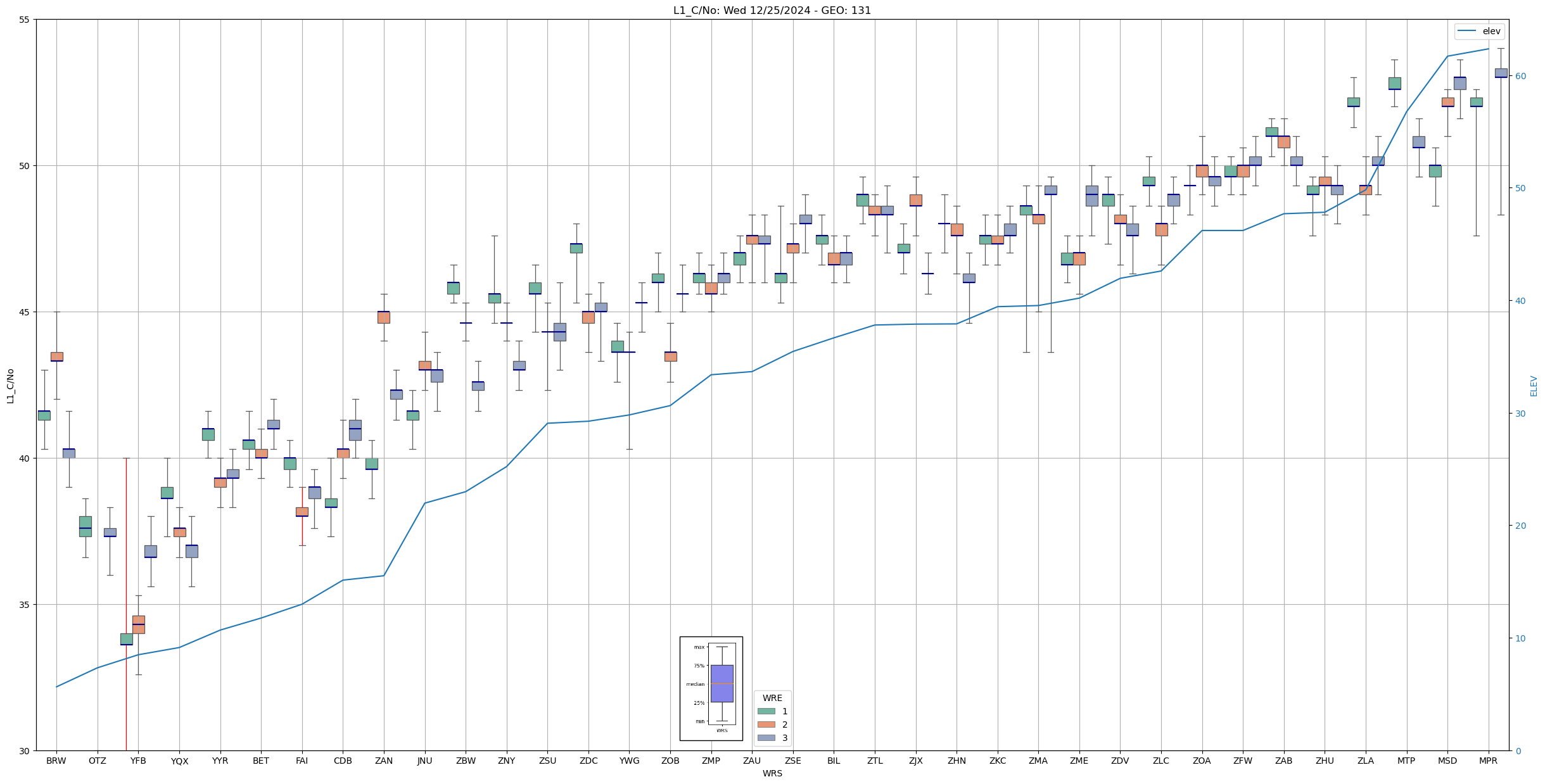Click the MTP station tick label
The image size is (1545, 784).
(x=1406, y=761)
